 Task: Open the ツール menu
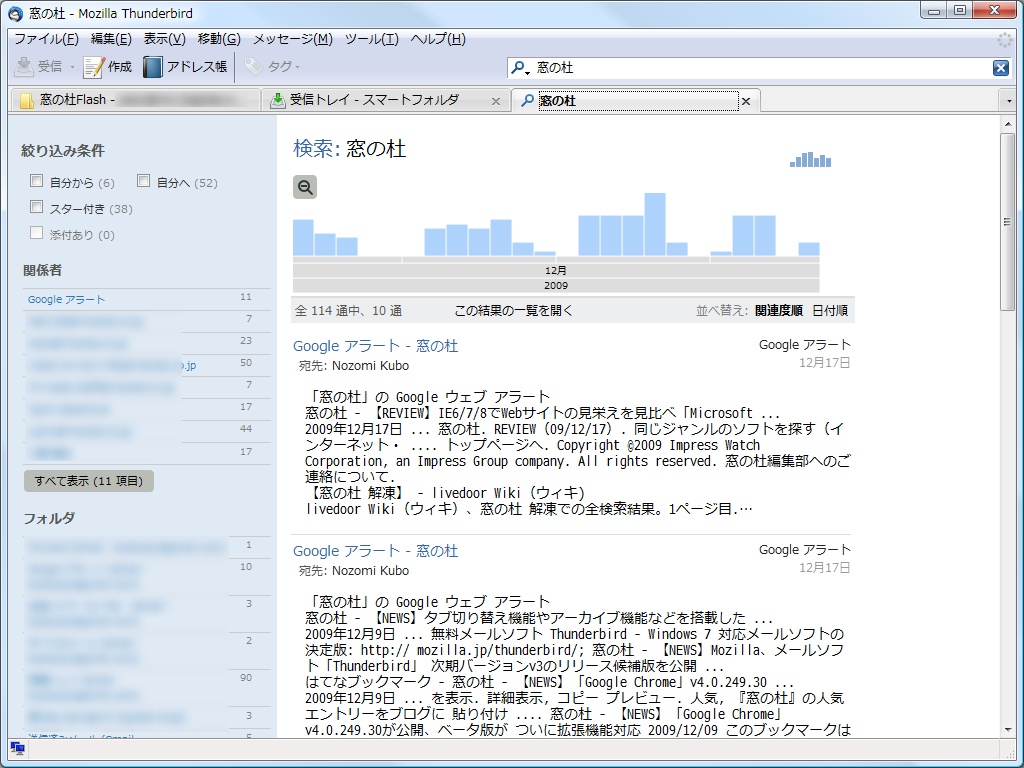click(x=372, y=39)
